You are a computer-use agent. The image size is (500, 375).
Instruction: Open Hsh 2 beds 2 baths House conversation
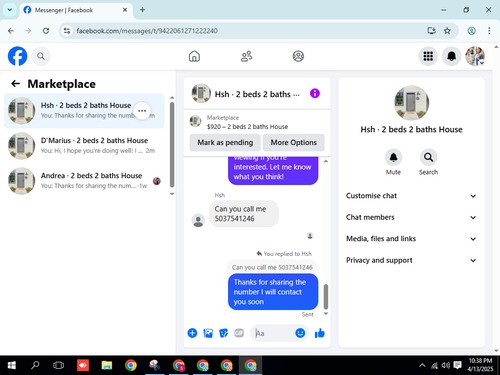pos(84,111)
